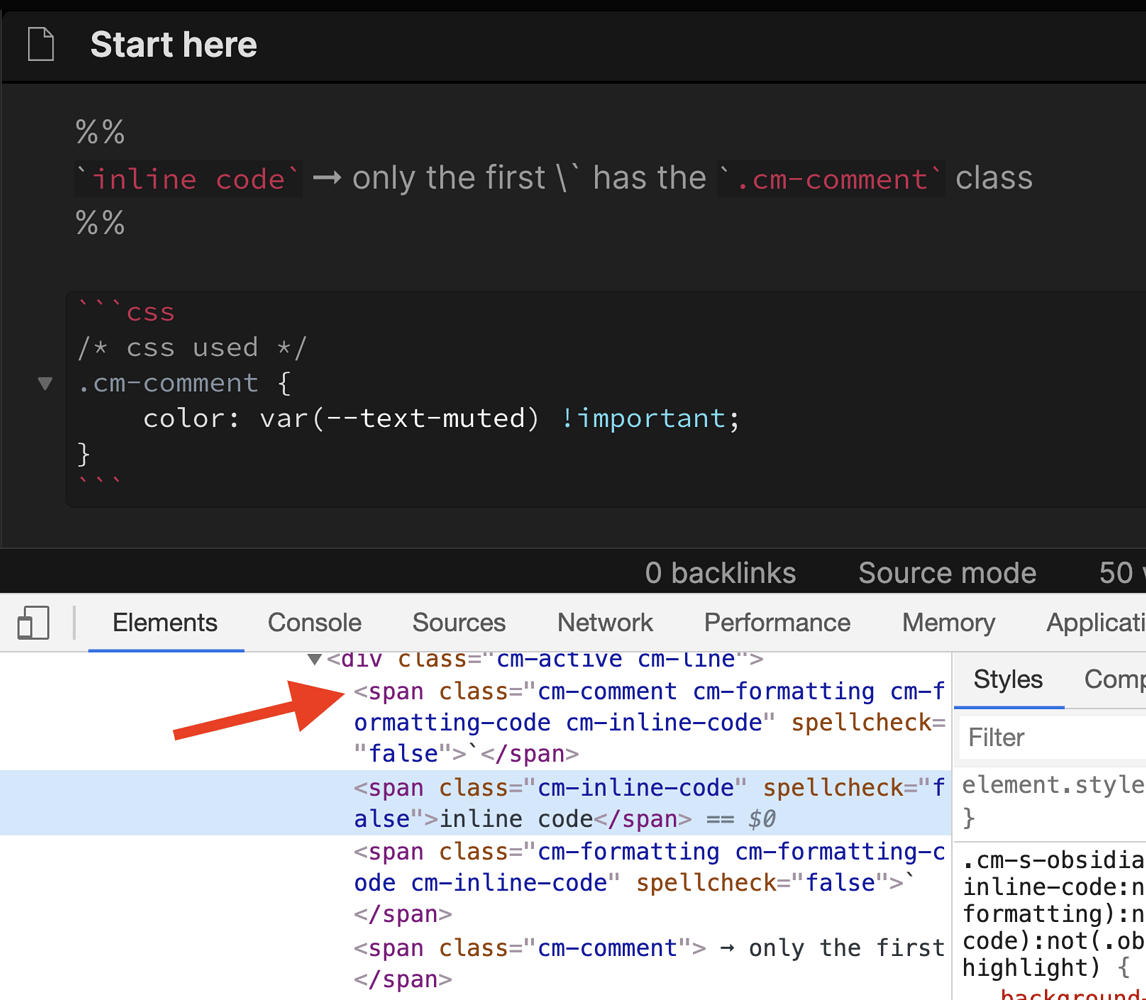The width and height of the screenshot is (1146, 1000).
Task: Switch to the Sources tab
Action: tap(458, 622)
